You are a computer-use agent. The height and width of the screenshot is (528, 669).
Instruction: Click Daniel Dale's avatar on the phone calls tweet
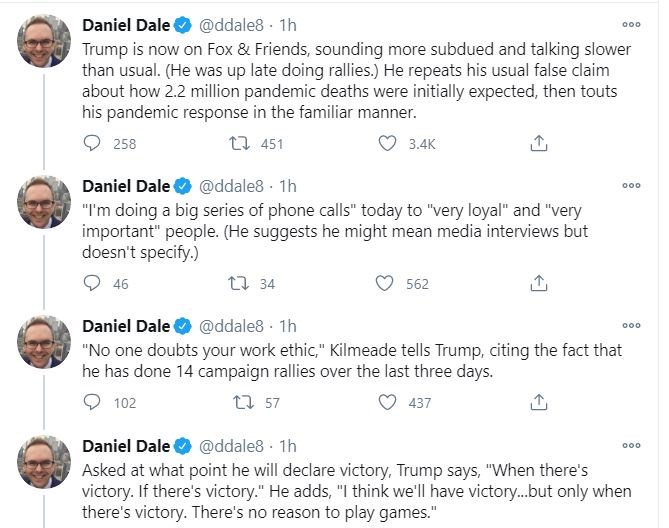coord(42,207)
